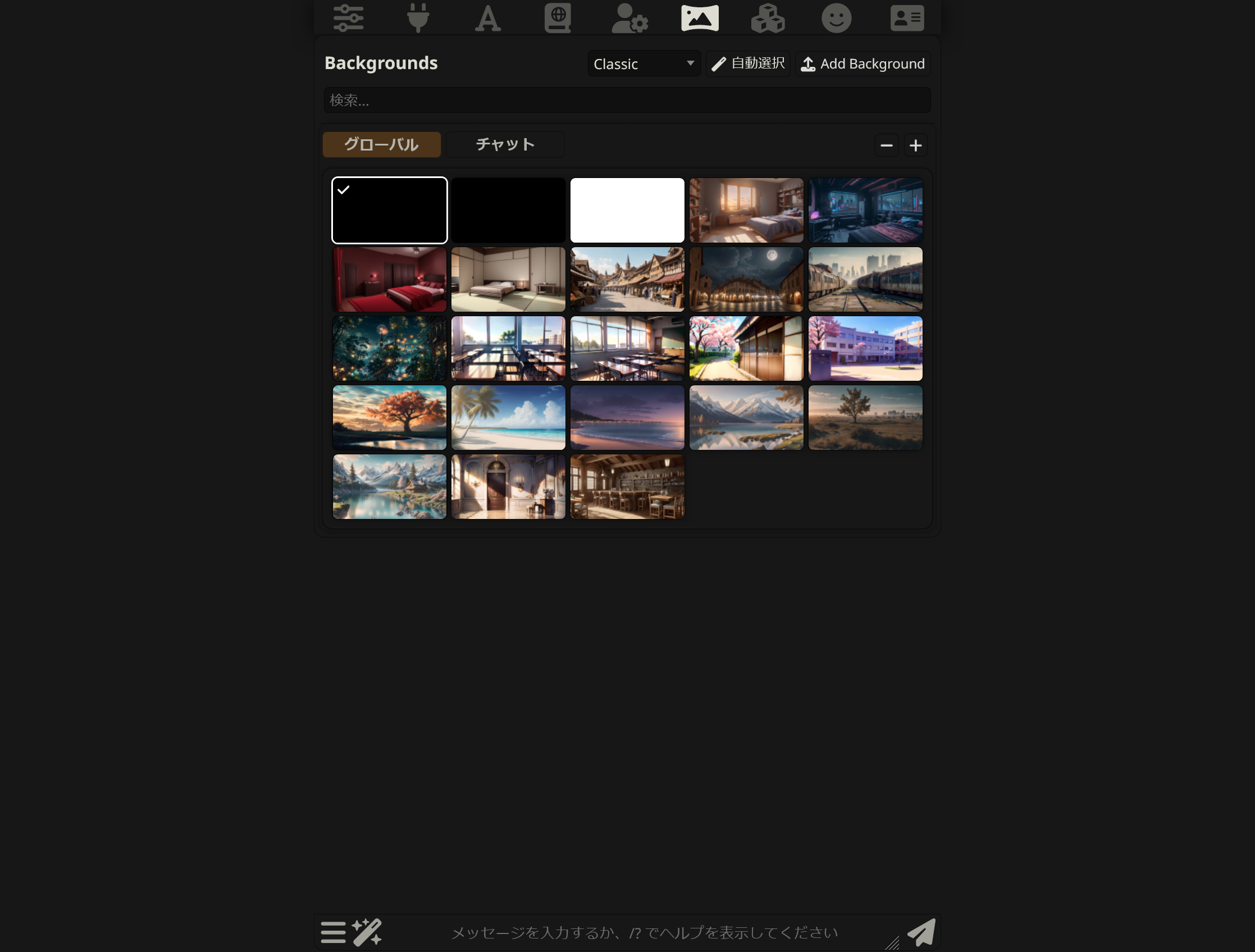Open the hamburger options menu
The image size is (1255, 952).
(x=333, y=932)
